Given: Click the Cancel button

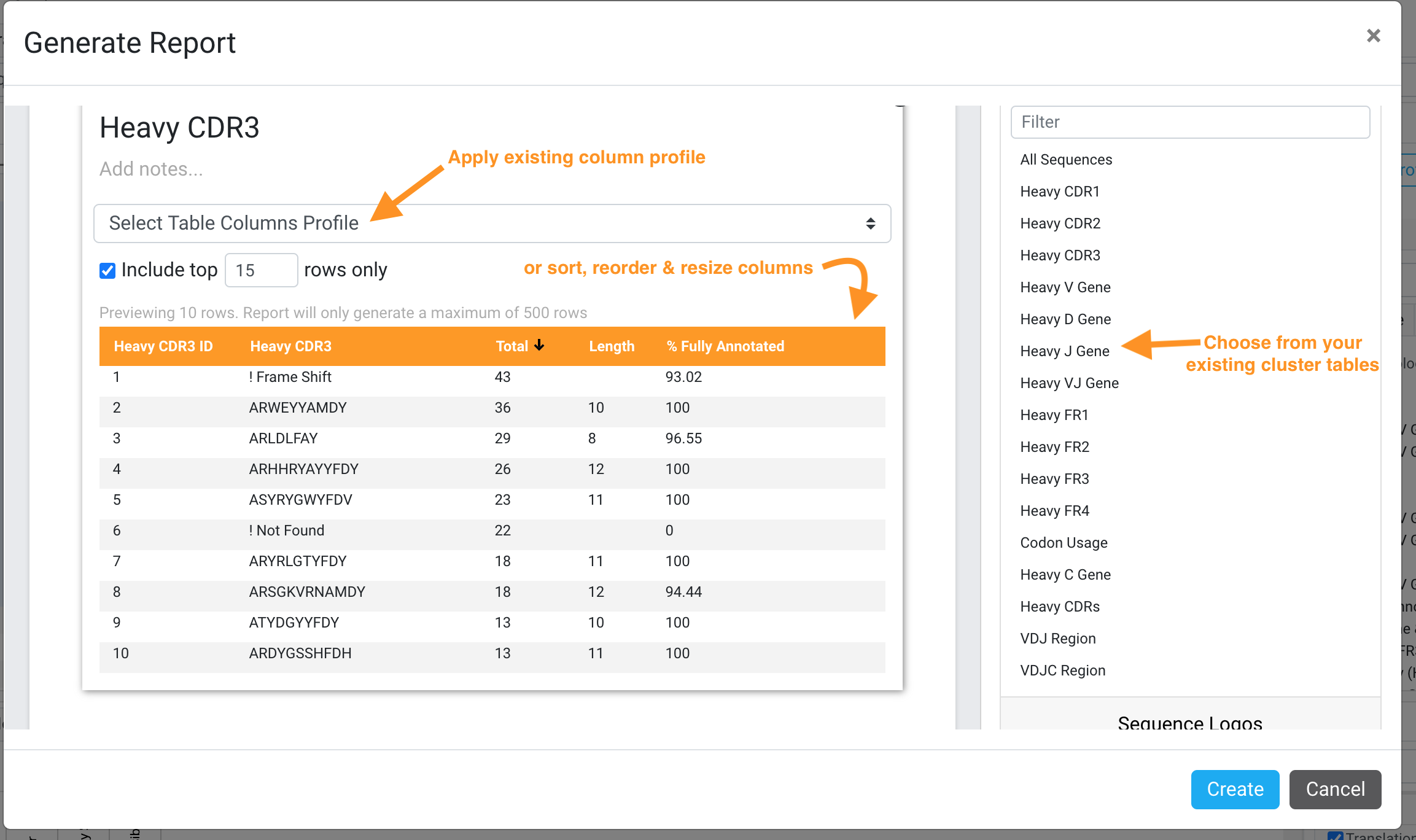Looking at the screenshot, I should [x=1335, y=789].
